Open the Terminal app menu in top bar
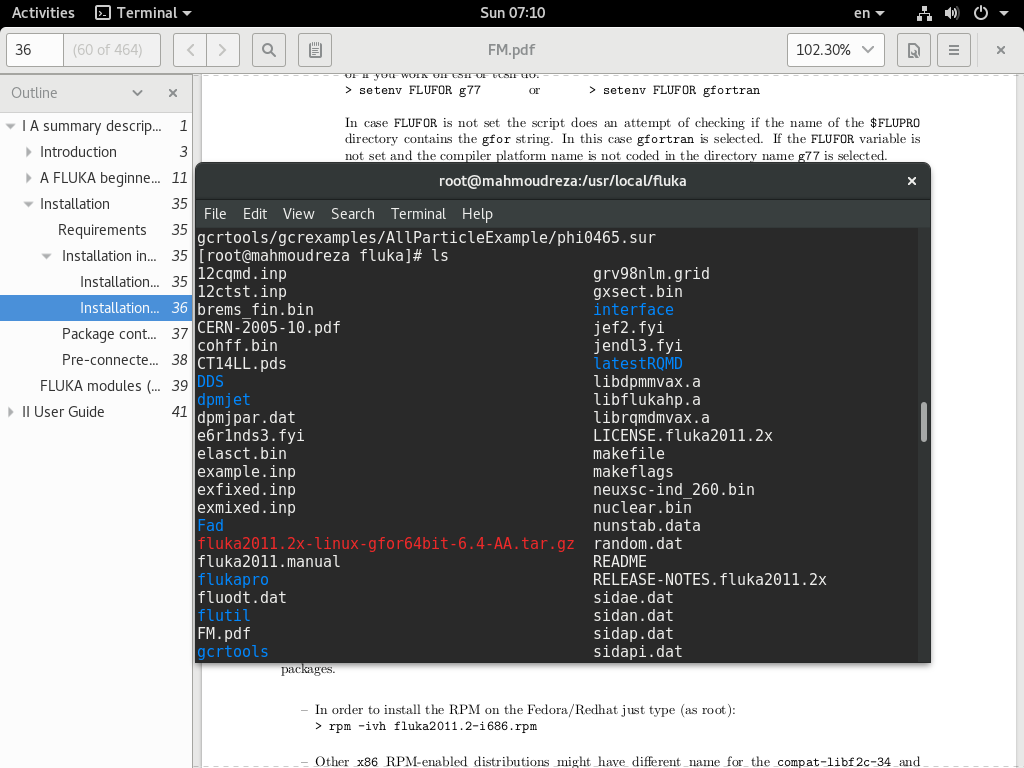Image resolution: width=1024 pixels, height=768 pixels. 144,13
